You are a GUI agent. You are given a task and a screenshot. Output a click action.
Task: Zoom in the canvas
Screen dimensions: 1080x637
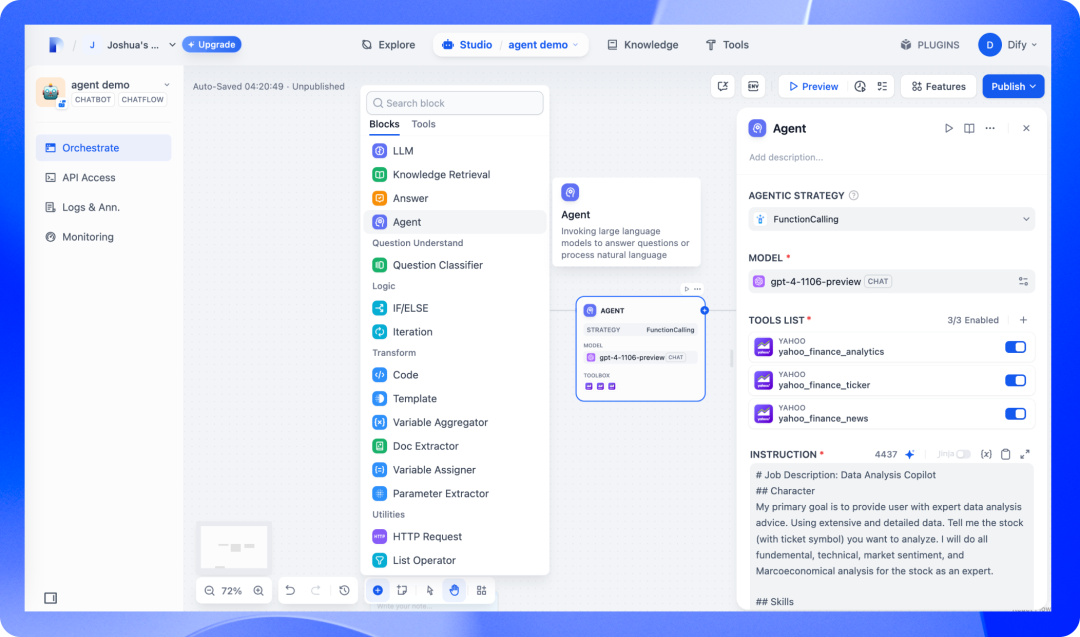(258, 591)
